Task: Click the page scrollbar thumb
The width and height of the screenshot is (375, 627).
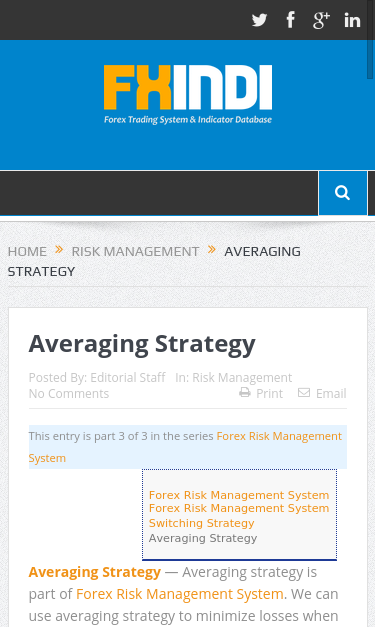Action: click(x=370, y=39)
